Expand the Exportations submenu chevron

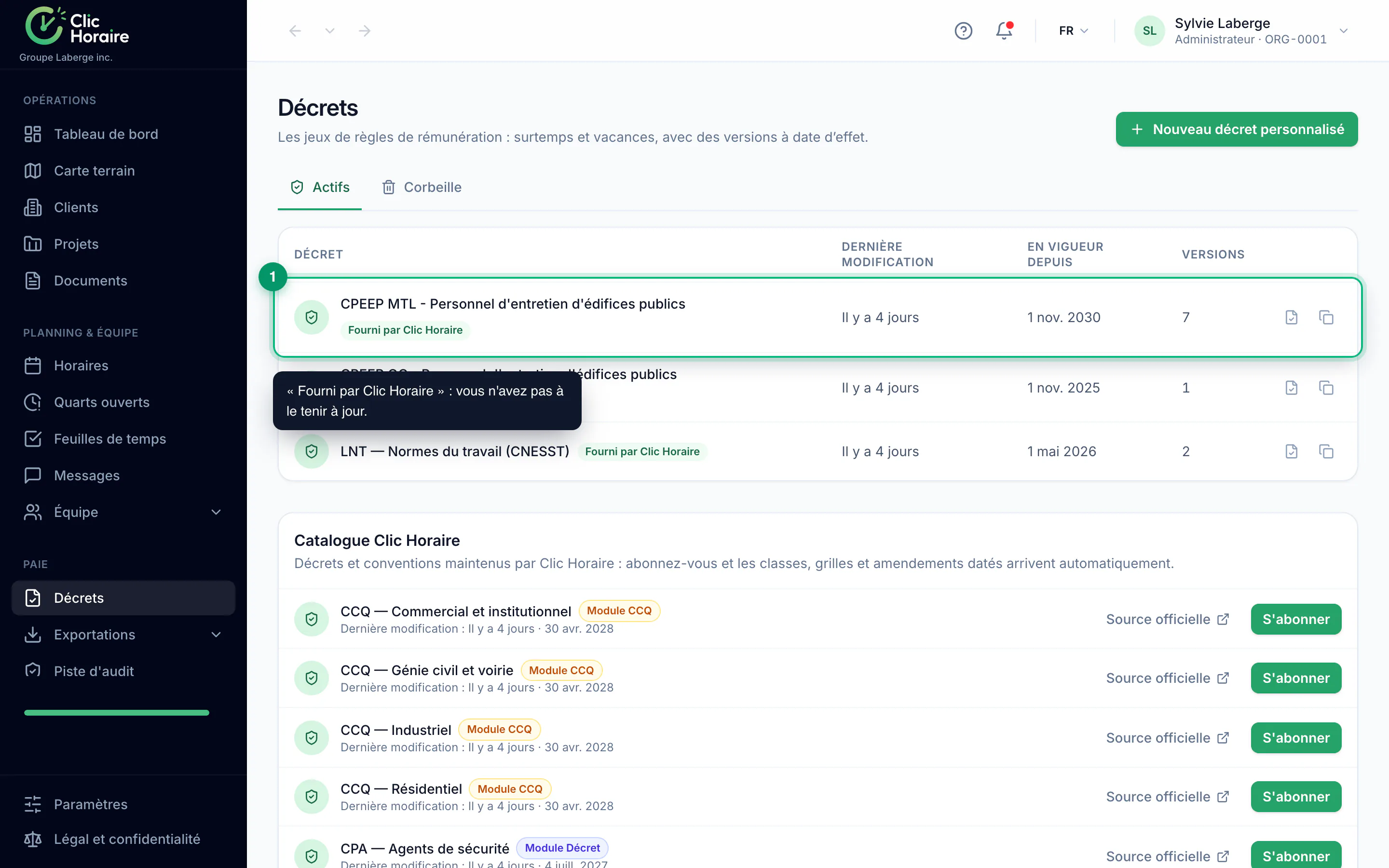point(216,634)
